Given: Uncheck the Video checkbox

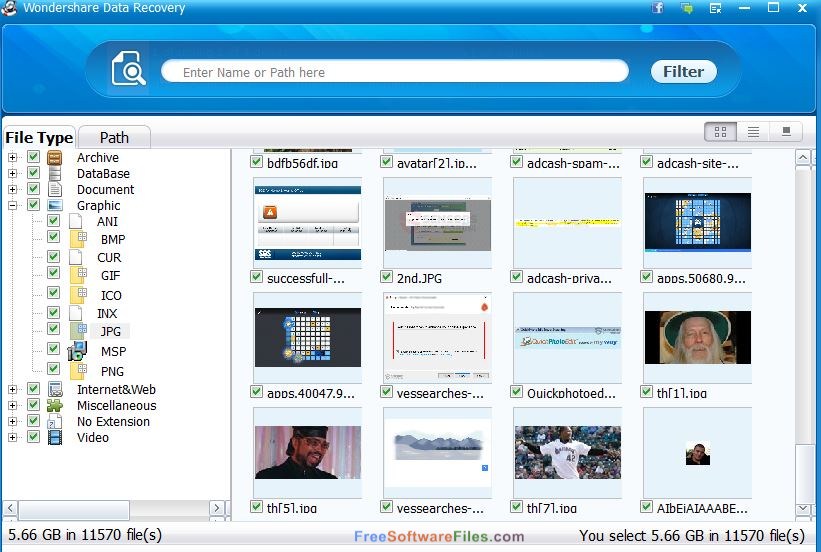Looking at the screenshot, I should [x=34, y=436].
